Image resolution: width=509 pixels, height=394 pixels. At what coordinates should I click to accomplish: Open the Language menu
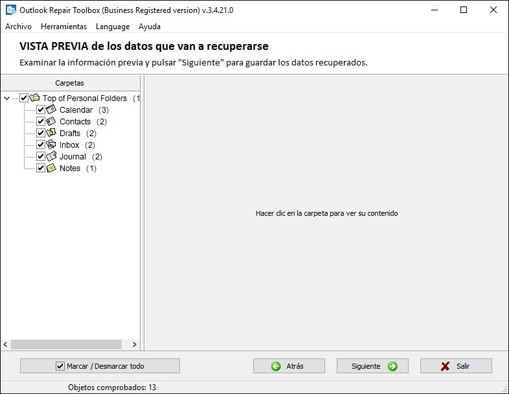112,26
